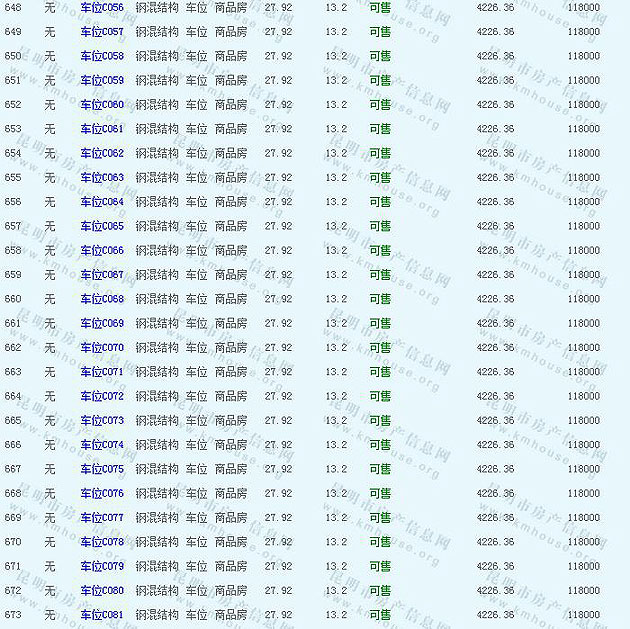The width and height of the screenshot is (630, 629).
Task: View 车位C078 parking space
Action: [102, 542]
